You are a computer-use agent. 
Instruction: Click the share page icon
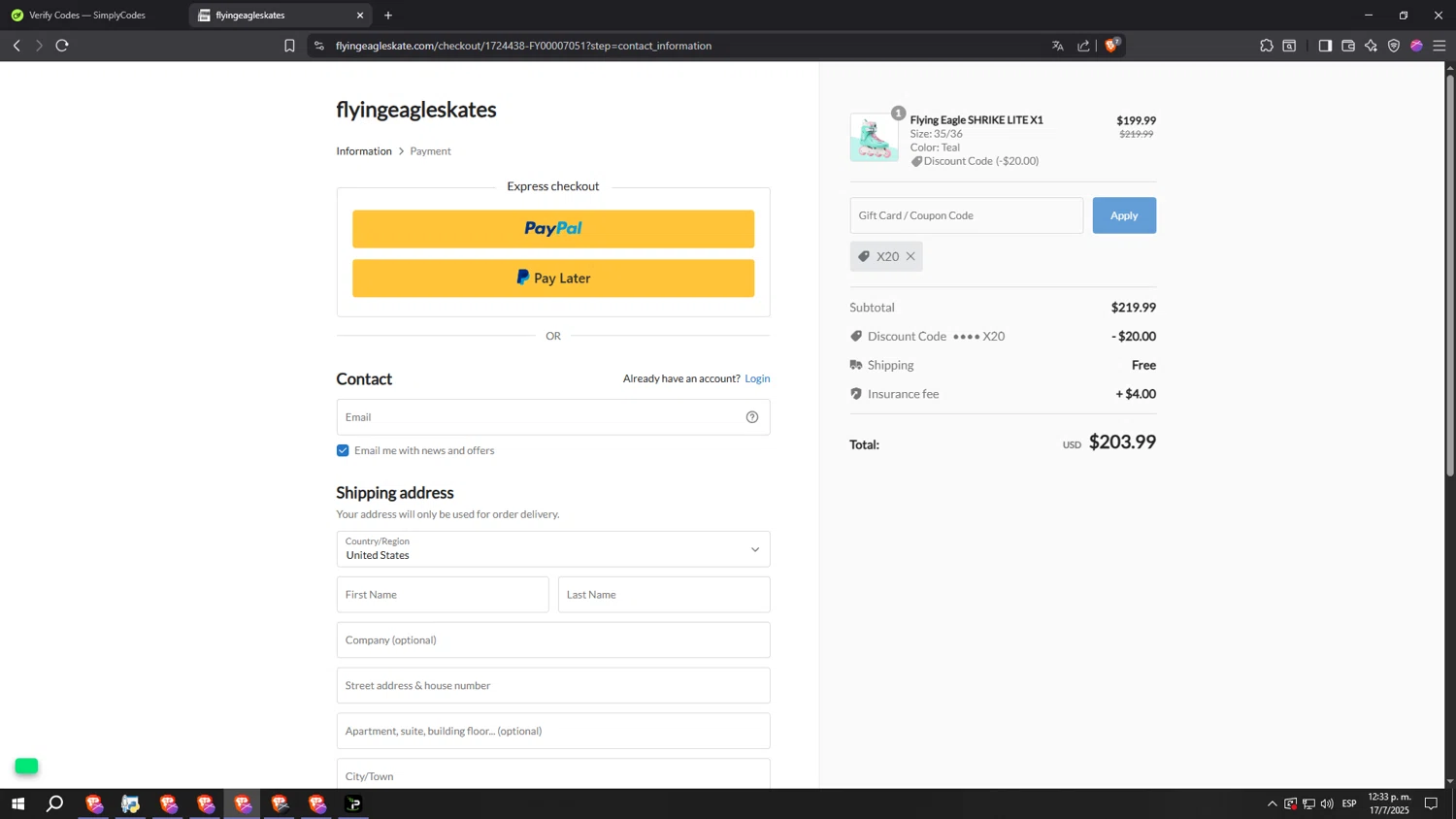click(x=1083, y=46)
